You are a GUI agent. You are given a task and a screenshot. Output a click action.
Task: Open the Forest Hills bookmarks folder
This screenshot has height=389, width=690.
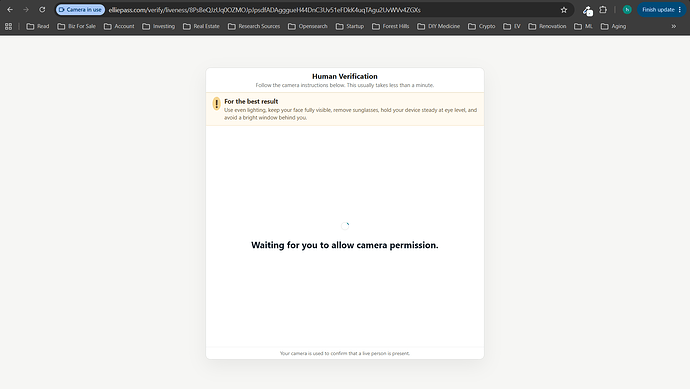point(391,26)
